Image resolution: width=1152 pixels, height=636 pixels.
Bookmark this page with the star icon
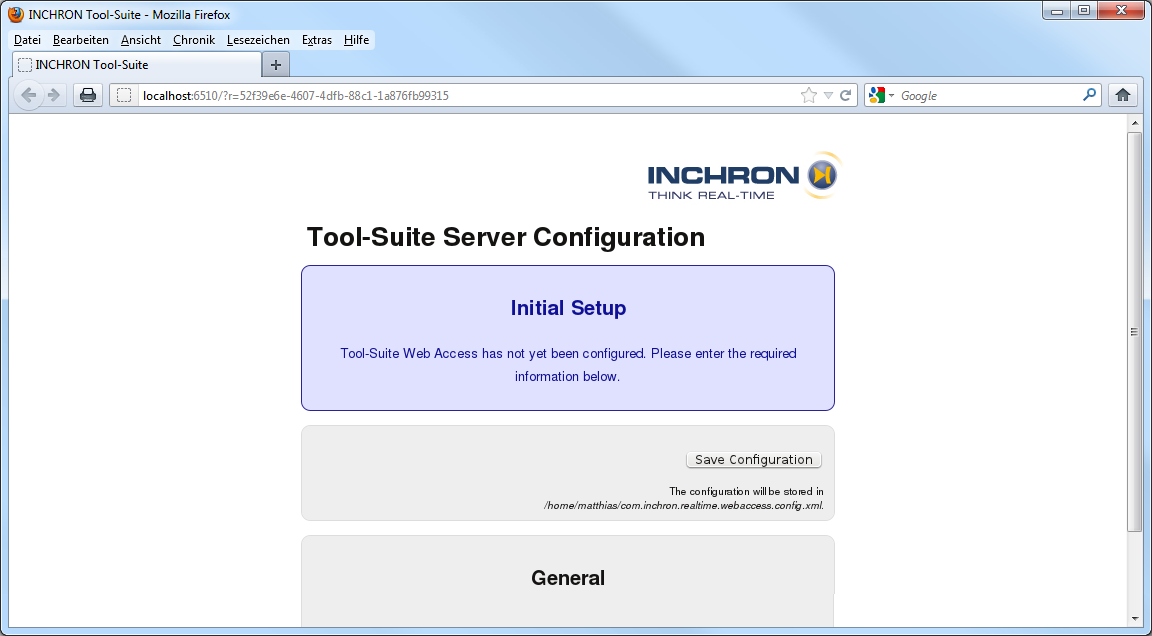click(x=808, y=95)
